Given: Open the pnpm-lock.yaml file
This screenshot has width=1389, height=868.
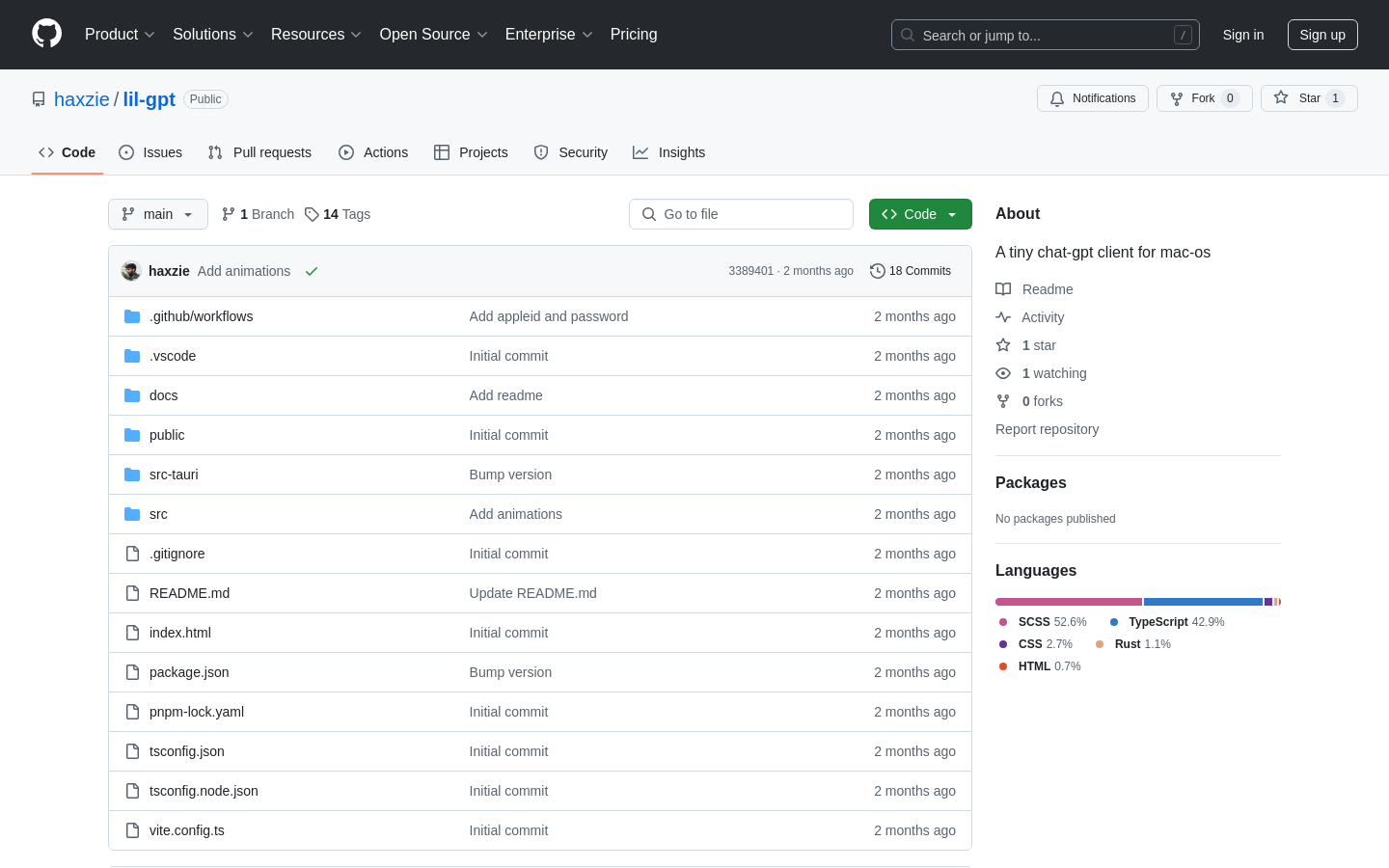Looking at the screenshot, I should pos(197,712).
